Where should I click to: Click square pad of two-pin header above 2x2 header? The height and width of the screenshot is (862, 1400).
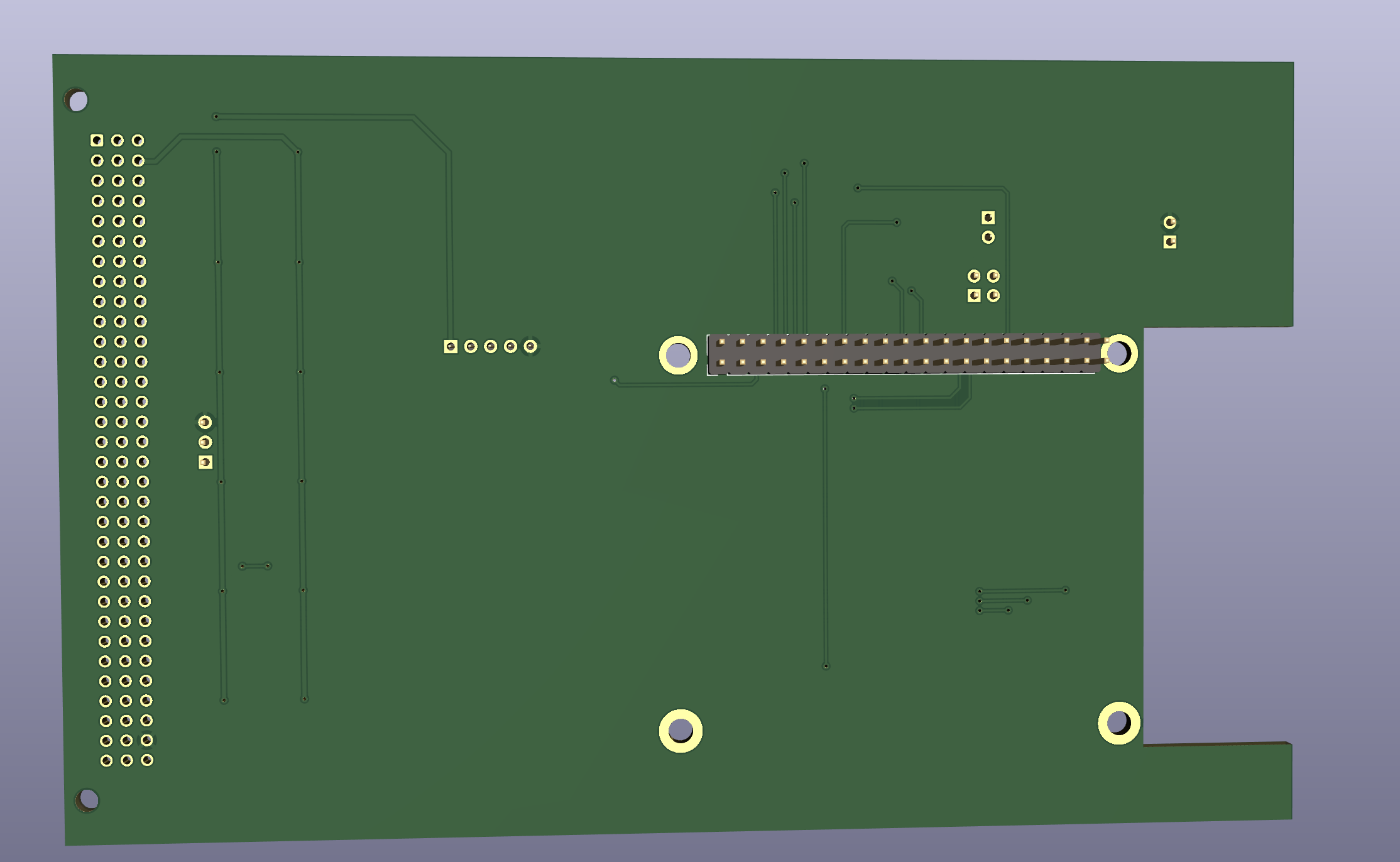point(988,217)
